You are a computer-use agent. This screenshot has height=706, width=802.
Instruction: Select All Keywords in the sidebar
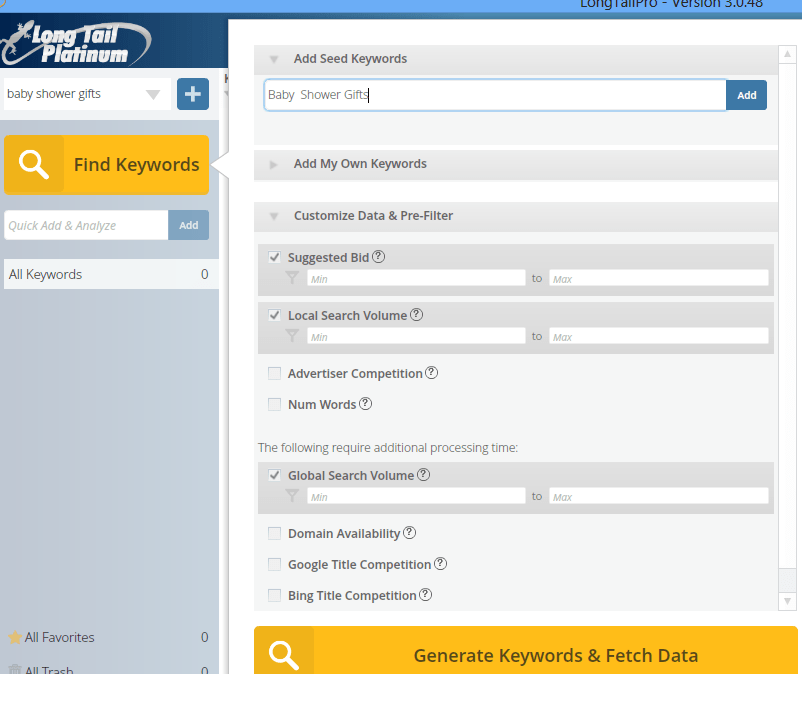(x=111, y=274)
